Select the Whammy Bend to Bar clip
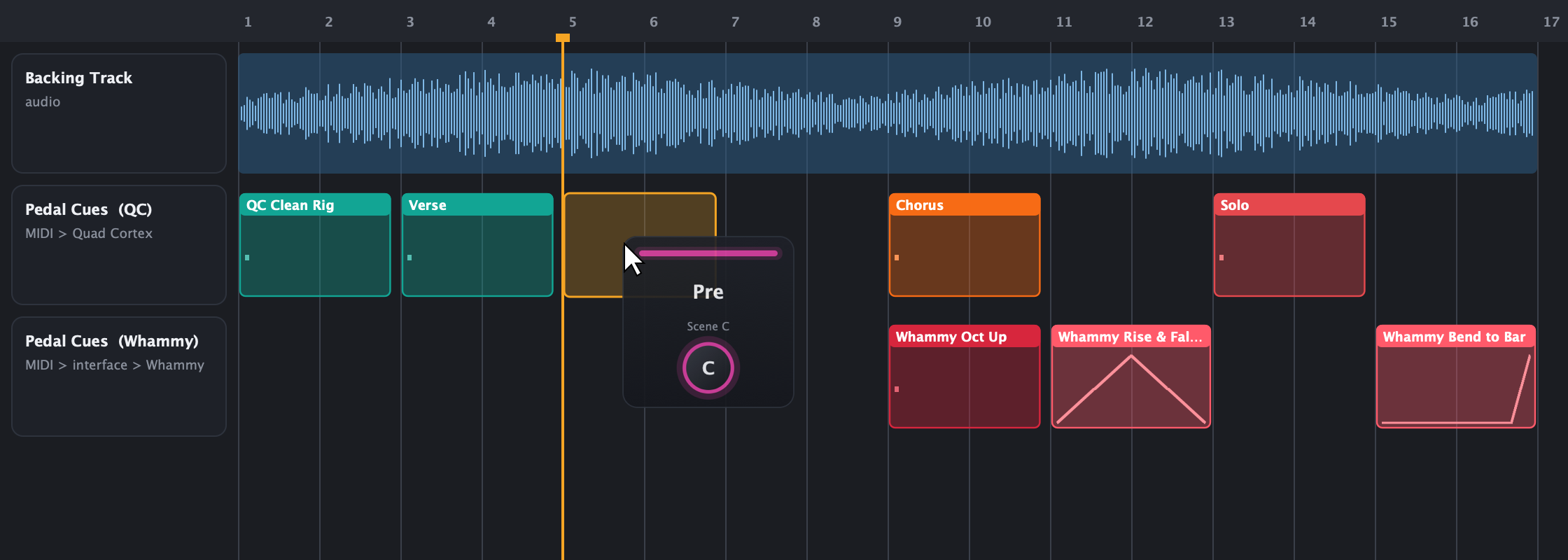This screenshot has width=1568, height=560. (1456, 377)
